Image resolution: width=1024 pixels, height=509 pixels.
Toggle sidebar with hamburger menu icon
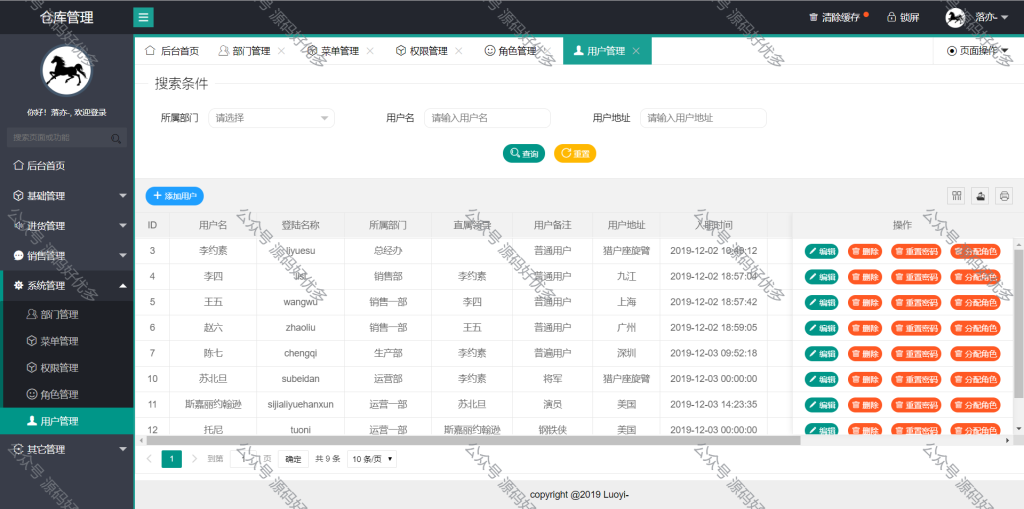pyautogui.click(x=144, y=17)
